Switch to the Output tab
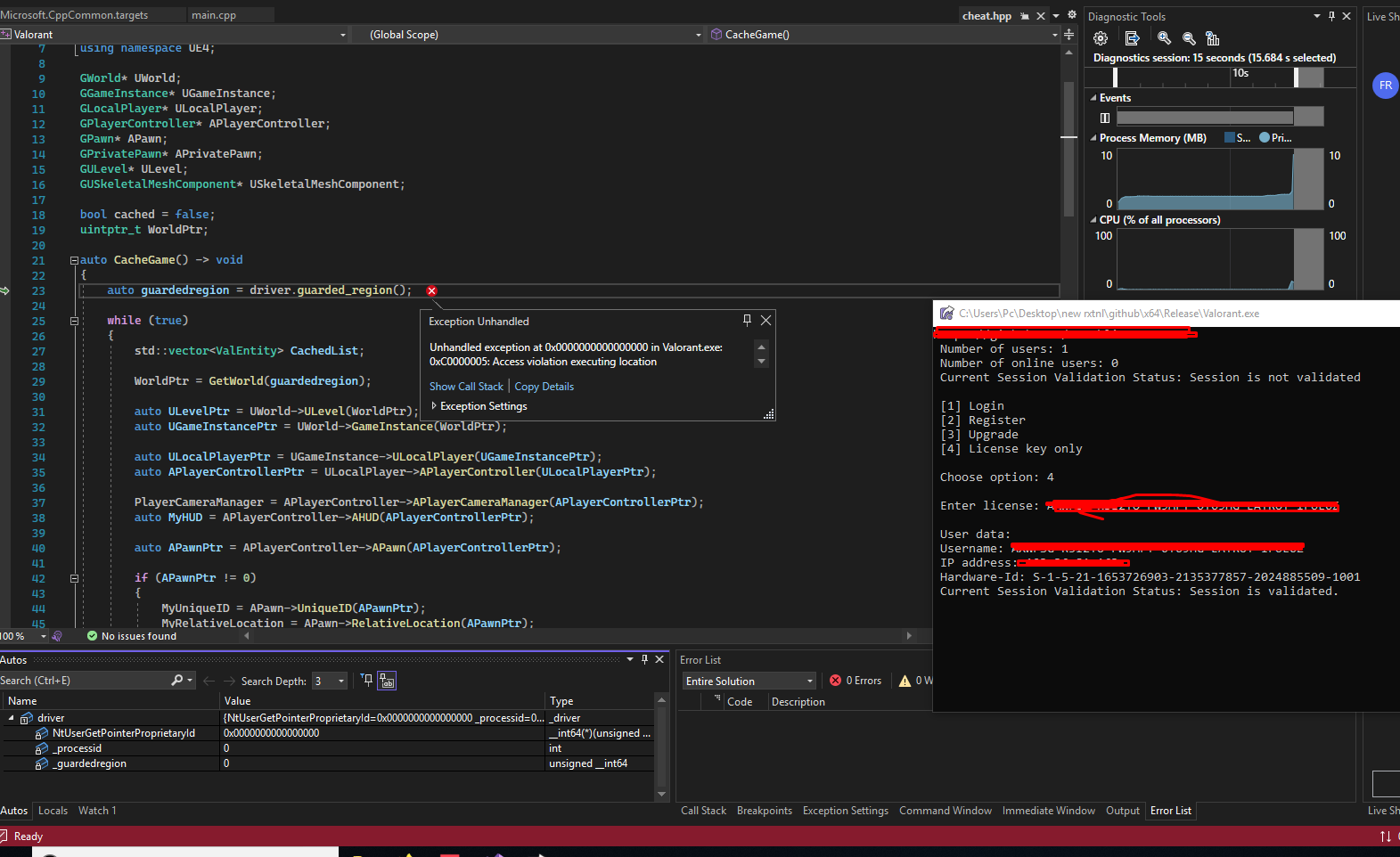 pyautogui.click(x=1123, y=811)
